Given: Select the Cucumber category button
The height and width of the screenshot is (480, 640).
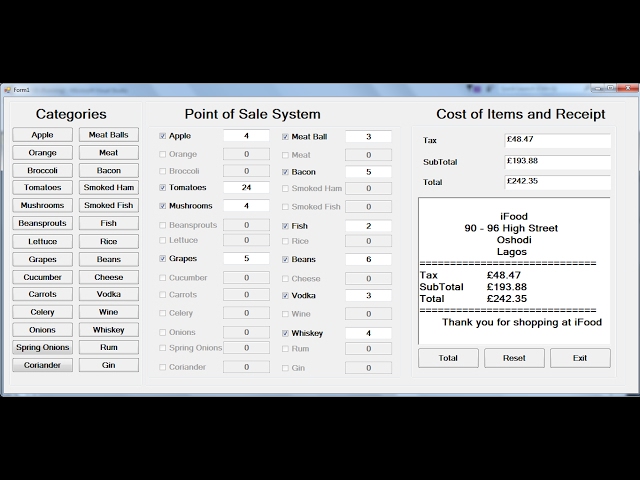Looking at the screenshot, I should click(42, 277).
